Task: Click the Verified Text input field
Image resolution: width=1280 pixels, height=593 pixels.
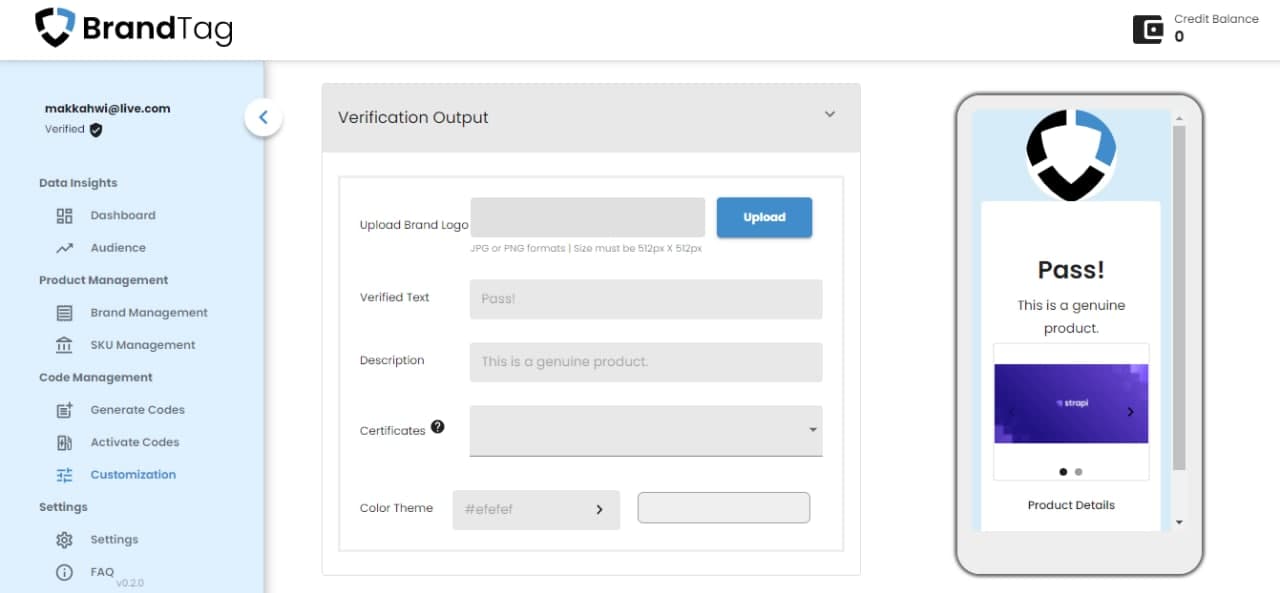Action: 646,299
